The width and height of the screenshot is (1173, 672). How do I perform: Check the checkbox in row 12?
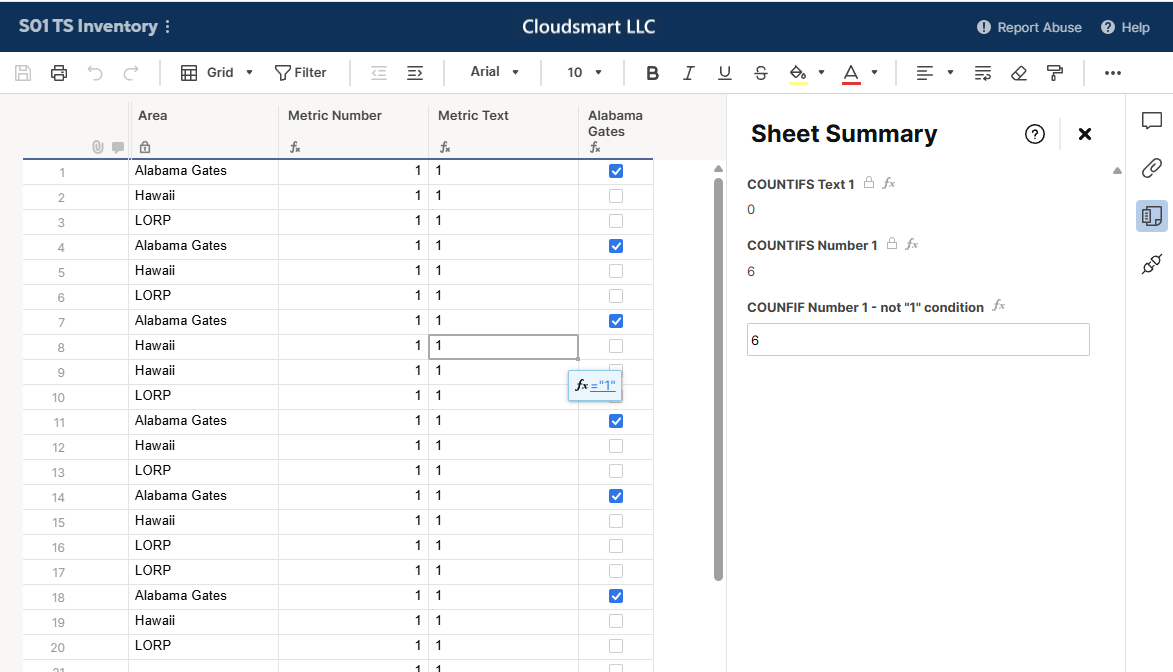coord(616,446)
